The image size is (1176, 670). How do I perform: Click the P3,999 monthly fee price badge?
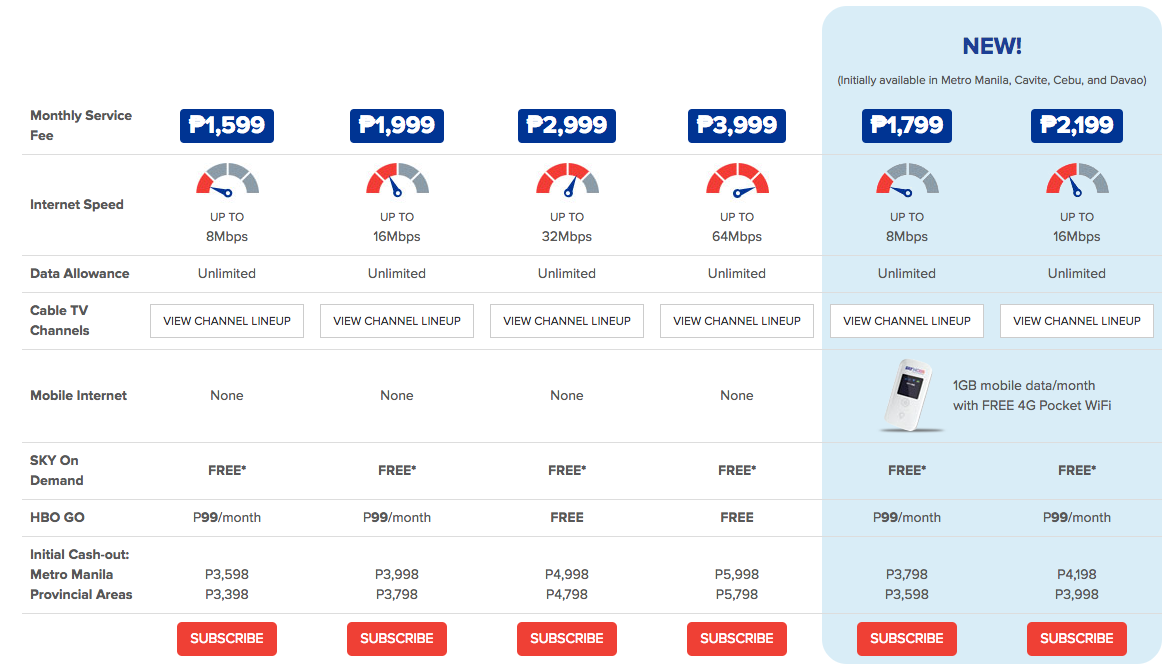click(737, 125)
